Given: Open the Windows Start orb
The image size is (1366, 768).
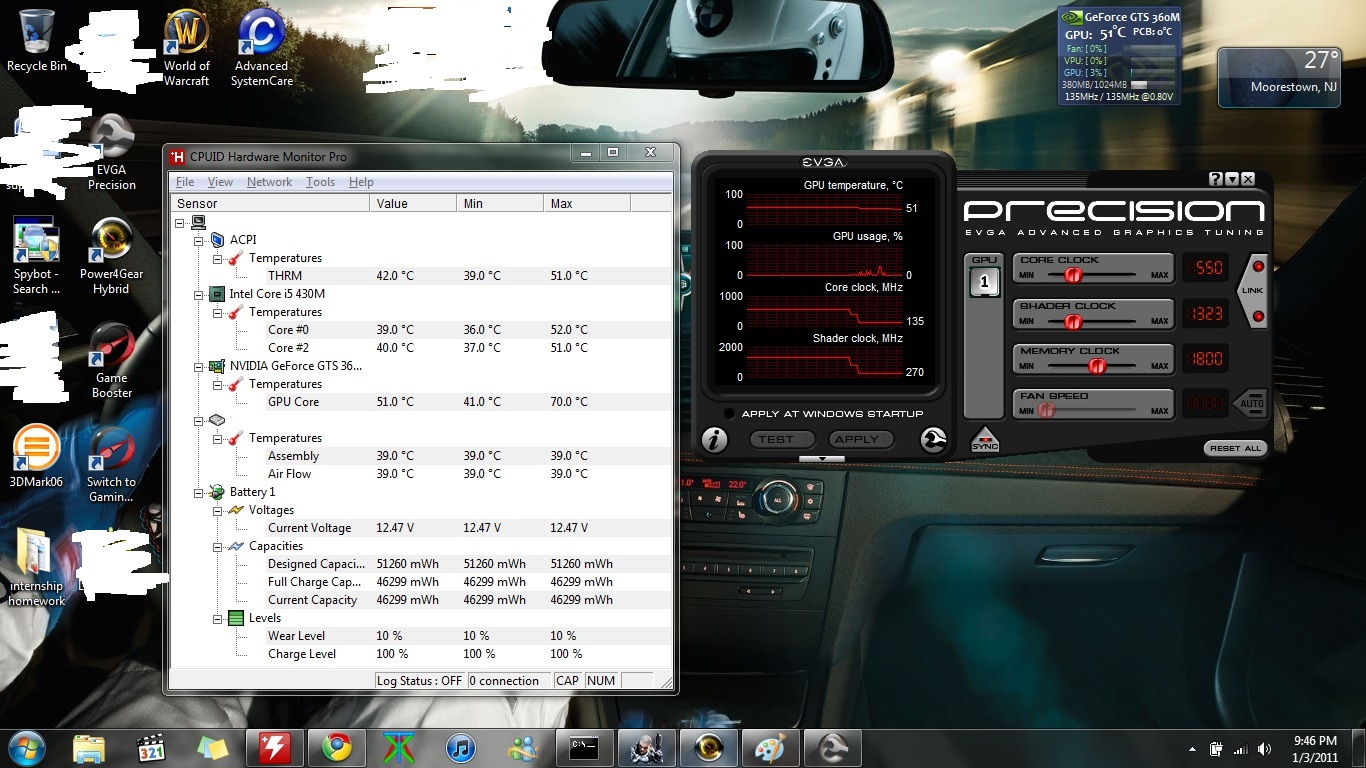Looking at the screenshot, I should click(27, 748).
